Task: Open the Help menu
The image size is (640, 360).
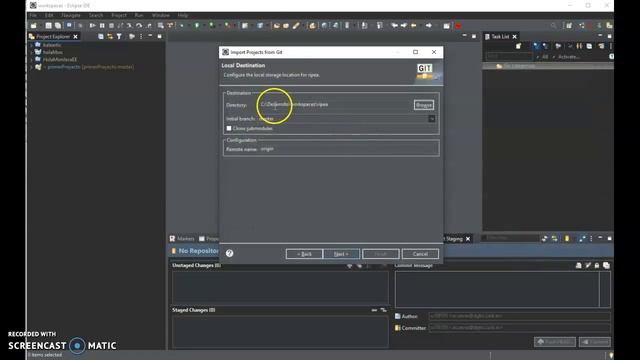Action: pyautogui.click(x=182, y=15)
